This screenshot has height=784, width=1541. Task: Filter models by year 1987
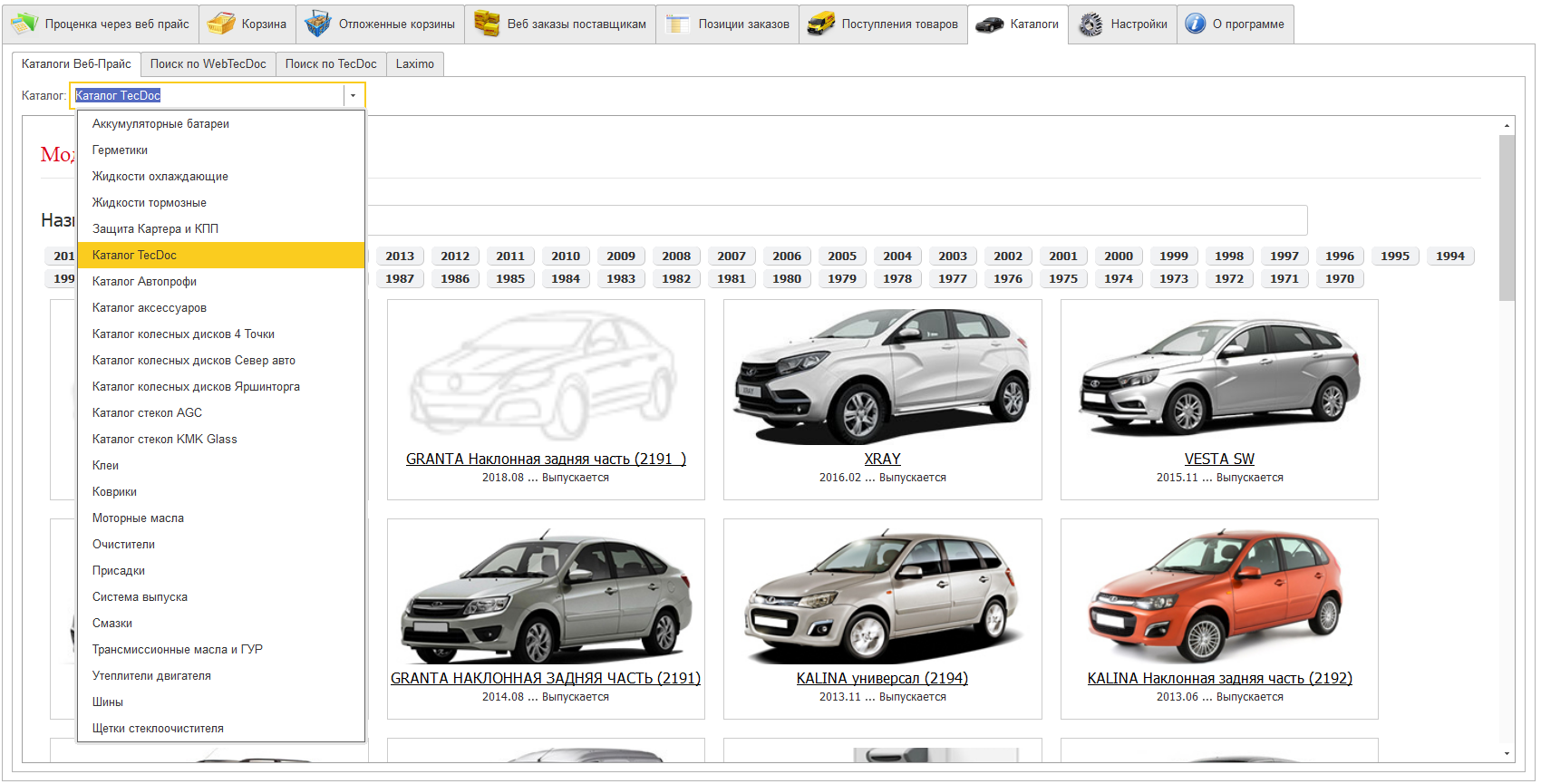(x=400, y=279)
